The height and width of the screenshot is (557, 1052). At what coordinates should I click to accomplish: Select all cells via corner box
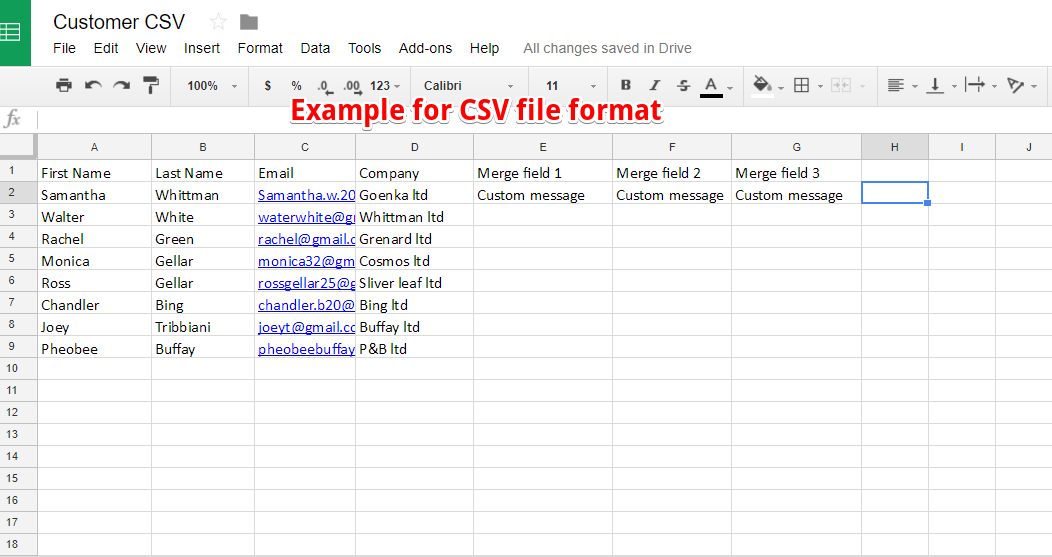tap(18, 146)
